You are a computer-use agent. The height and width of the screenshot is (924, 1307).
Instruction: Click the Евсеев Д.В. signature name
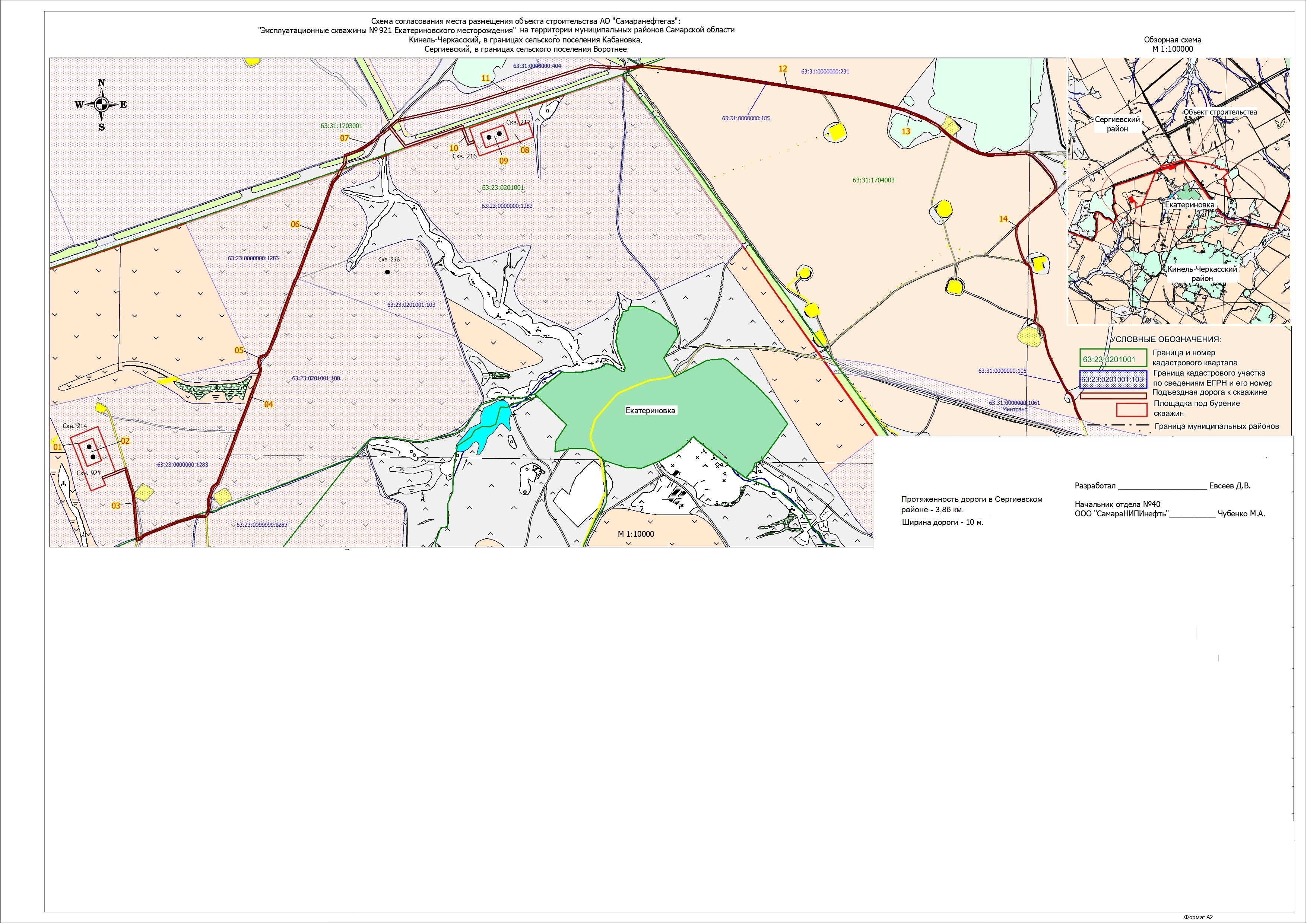pos(1230,486)
